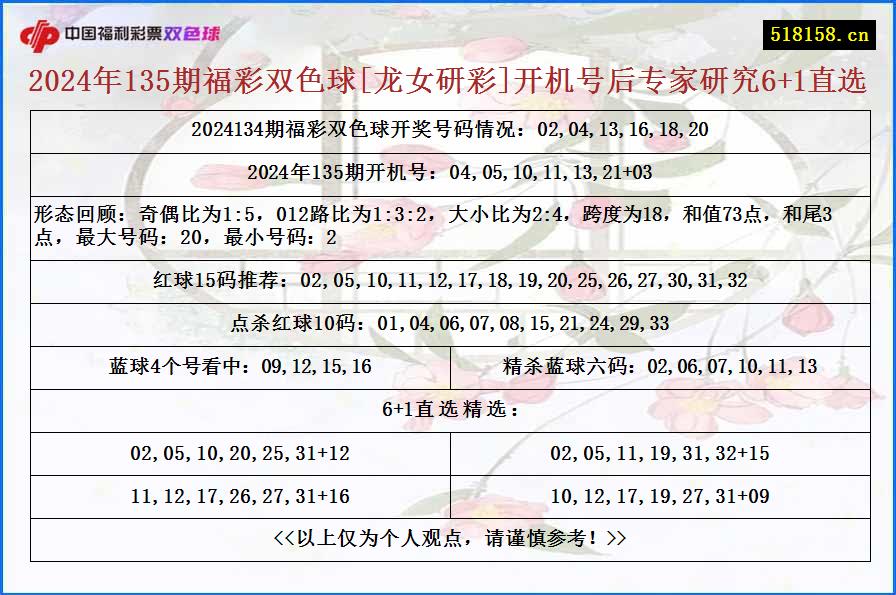Select prediction 02,05,10,20,25,31+12
The height and width of the screenshot is (595, 896).
pyautogui.click(x=239, y=453)
